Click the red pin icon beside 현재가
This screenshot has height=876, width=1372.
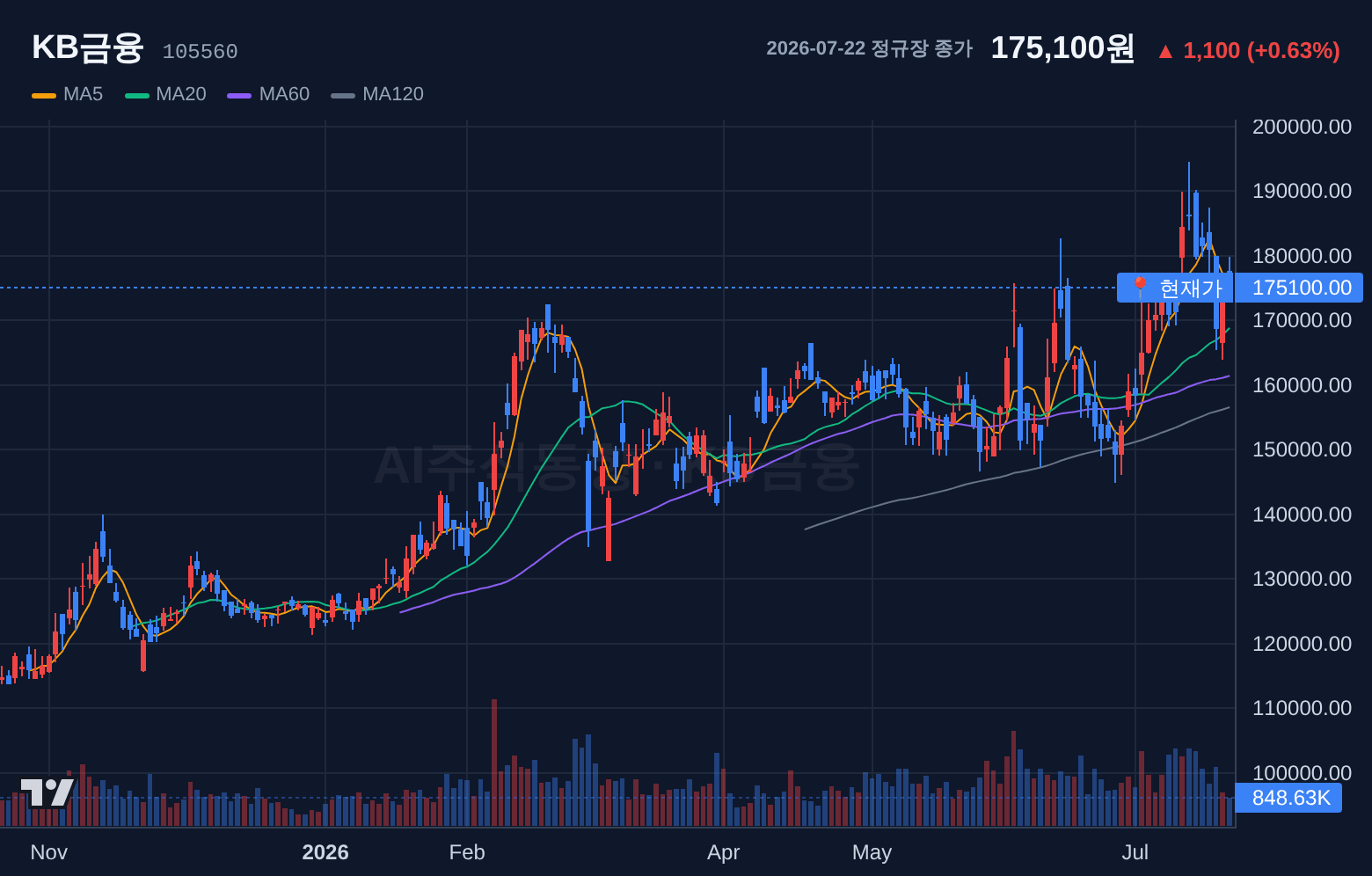[1140, 288]
